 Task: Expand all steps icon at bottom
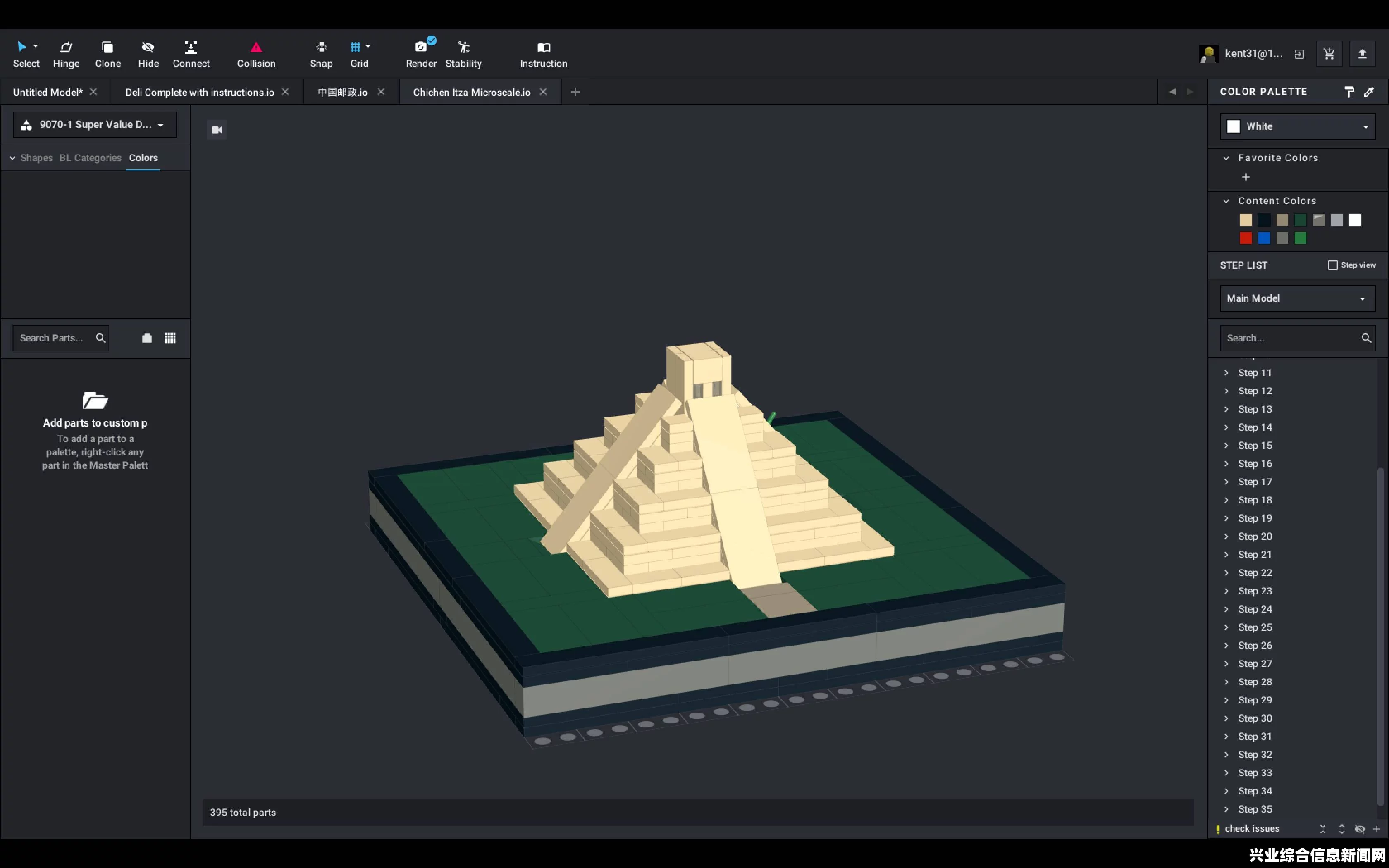pos(1341,829)
